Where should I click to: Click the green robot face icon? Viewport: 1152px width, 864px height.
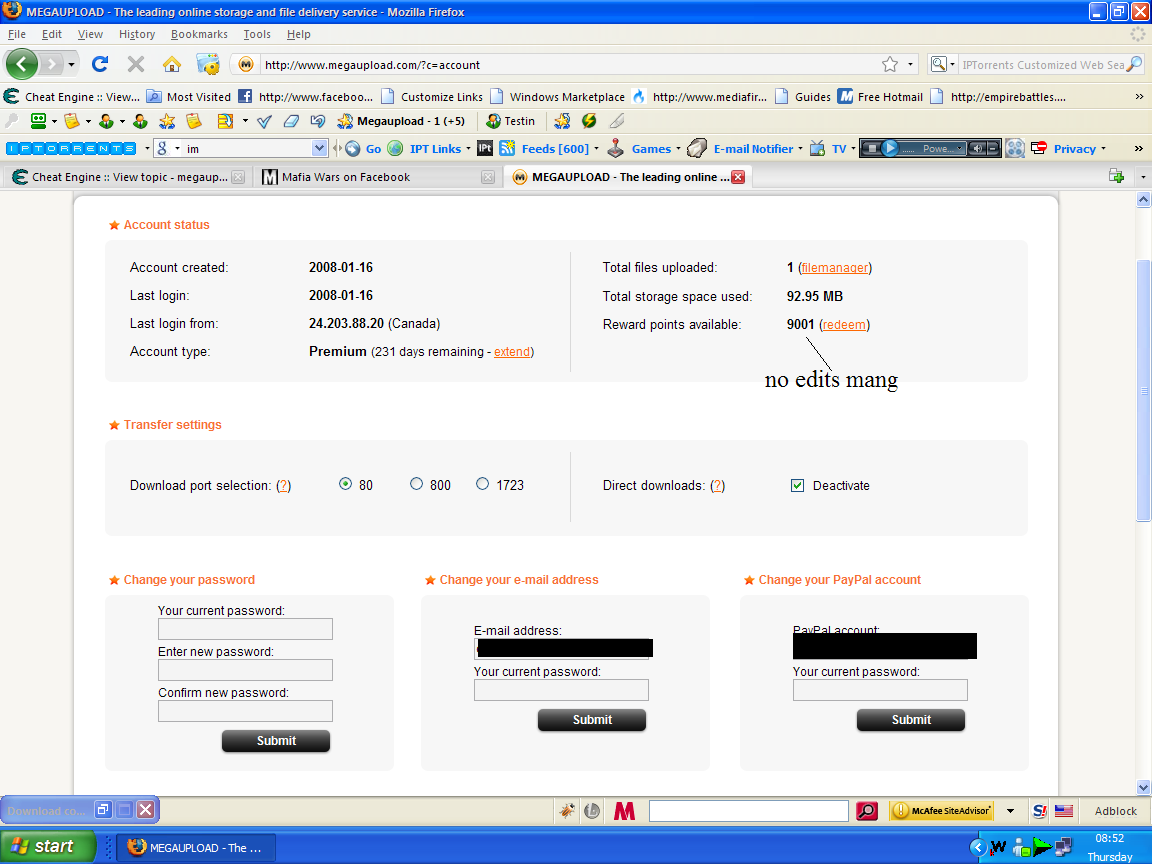38,121
